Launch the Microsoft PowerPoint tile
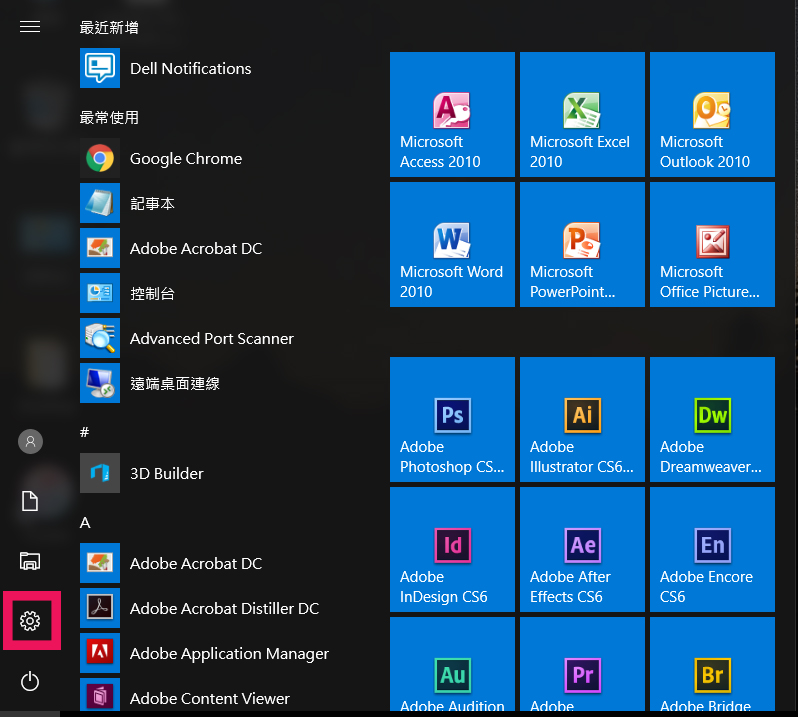 (x=582, y=245)
